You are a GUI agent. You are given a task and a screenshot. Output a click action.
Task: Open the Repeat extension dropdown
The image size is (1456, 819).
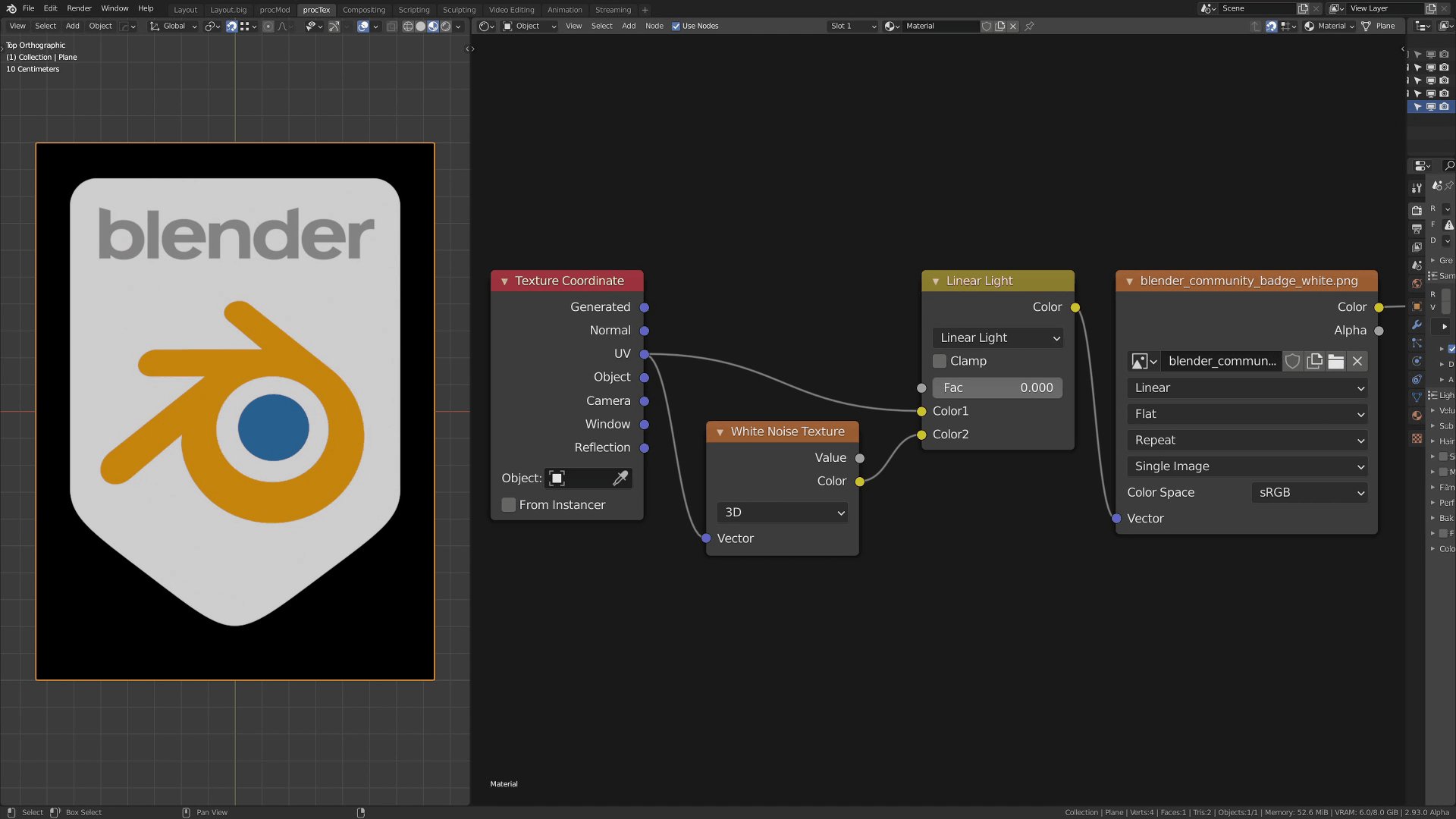(x=1247, y=440)
